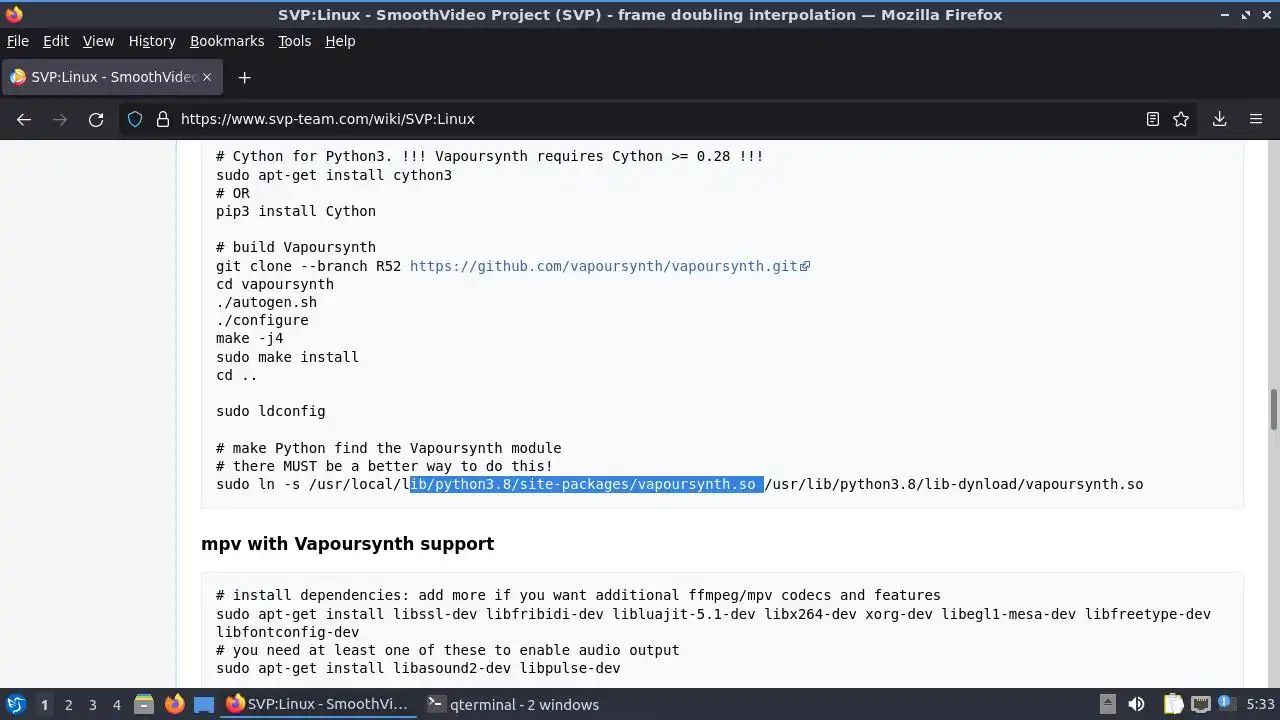Open network status tray icon
The height and width of the screenshot is (720, 1280).
pos(1200,705)
